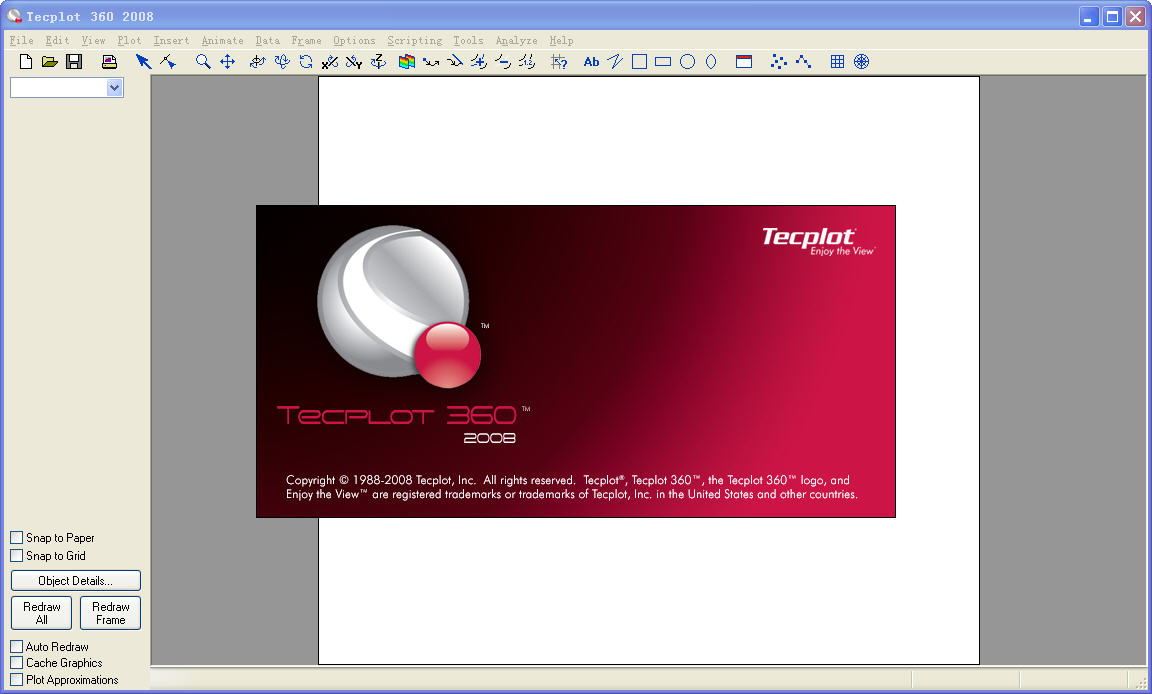Toggle the Auto Redraw checkbox
The height and width of the screenshot is (694, 1152).
pyautogui.click(x=17, y=646)
